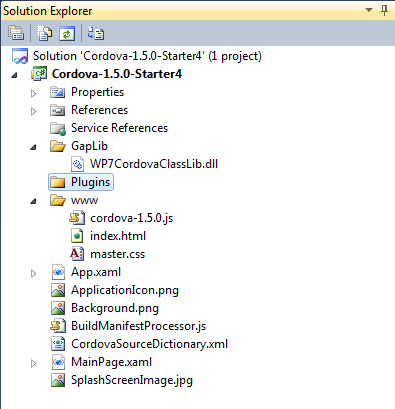Select the www folder label

(84, 201)
